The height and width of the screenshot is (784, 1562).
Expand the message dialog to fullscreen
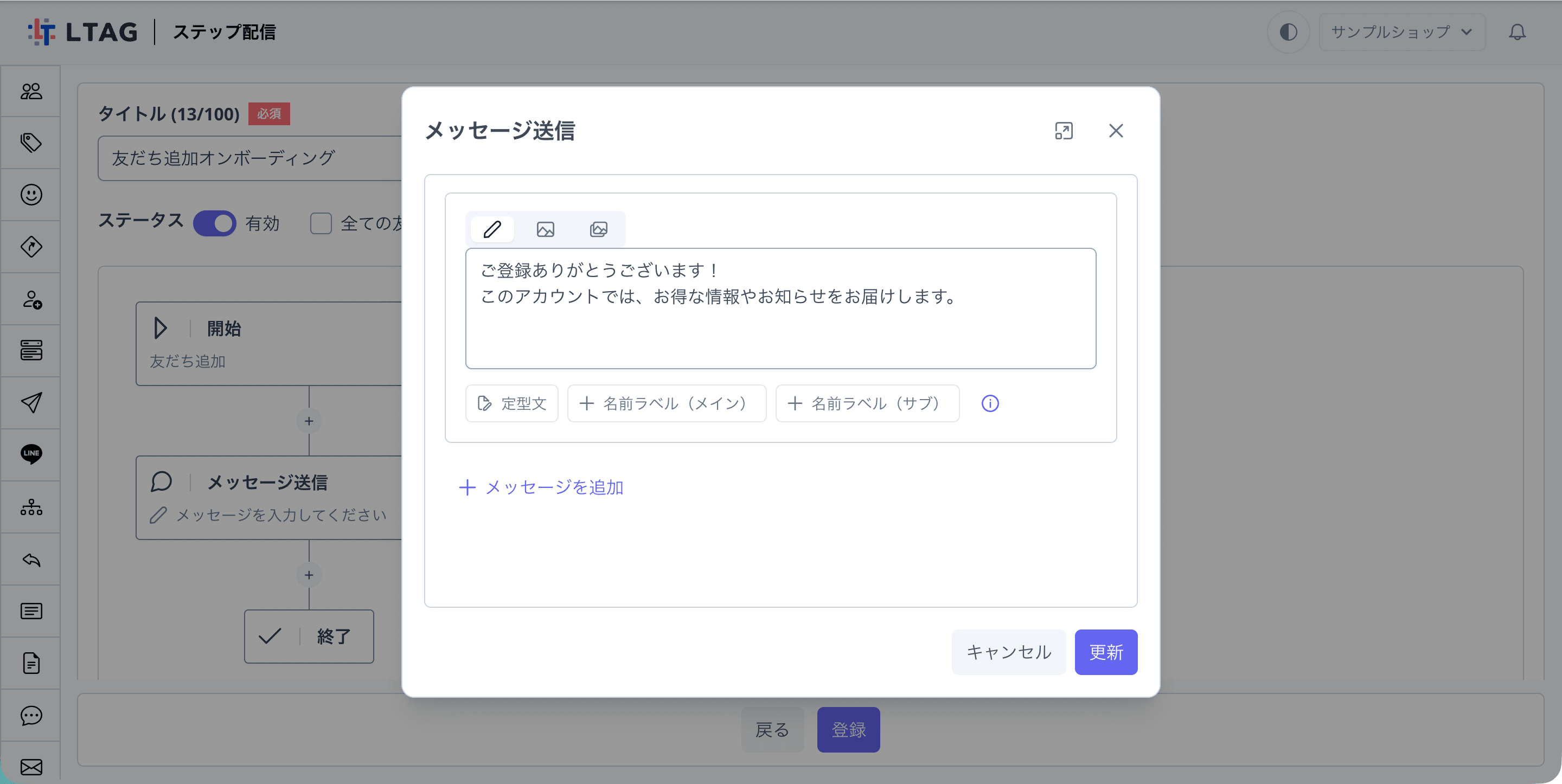1064,131
